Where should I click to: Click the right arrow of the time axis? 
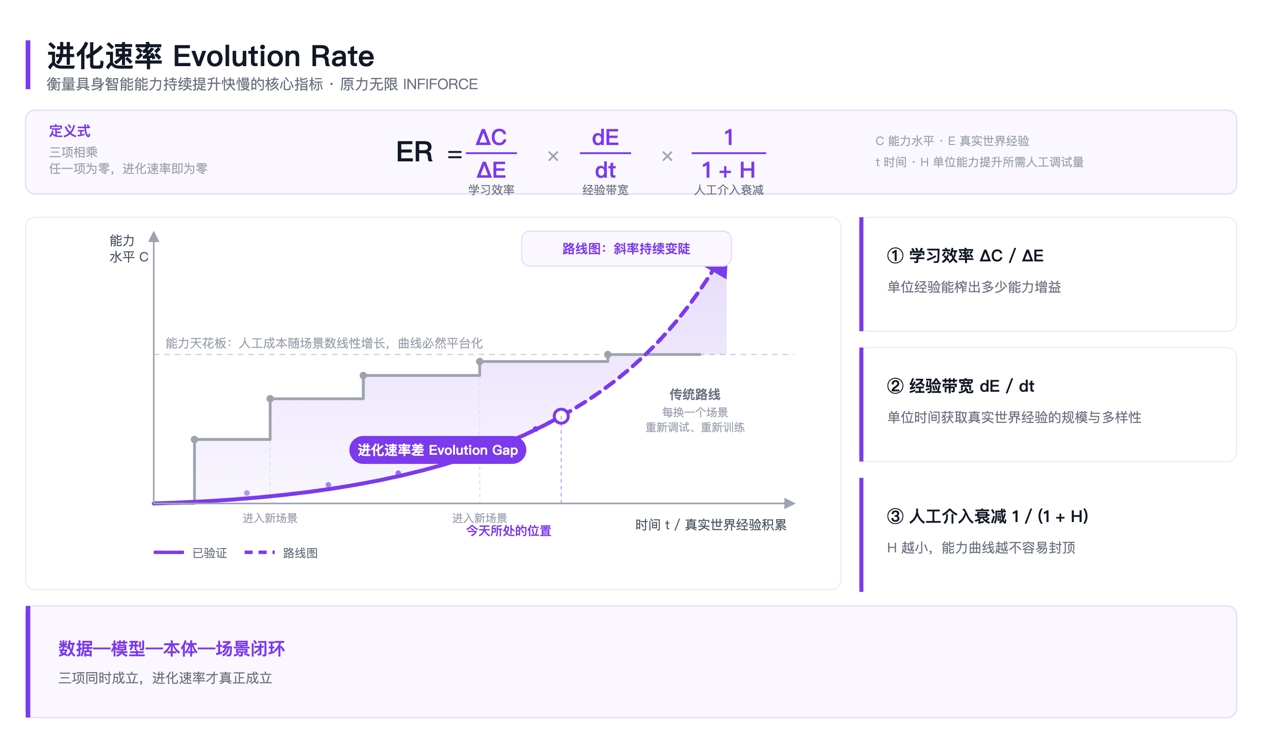(789, 503)
